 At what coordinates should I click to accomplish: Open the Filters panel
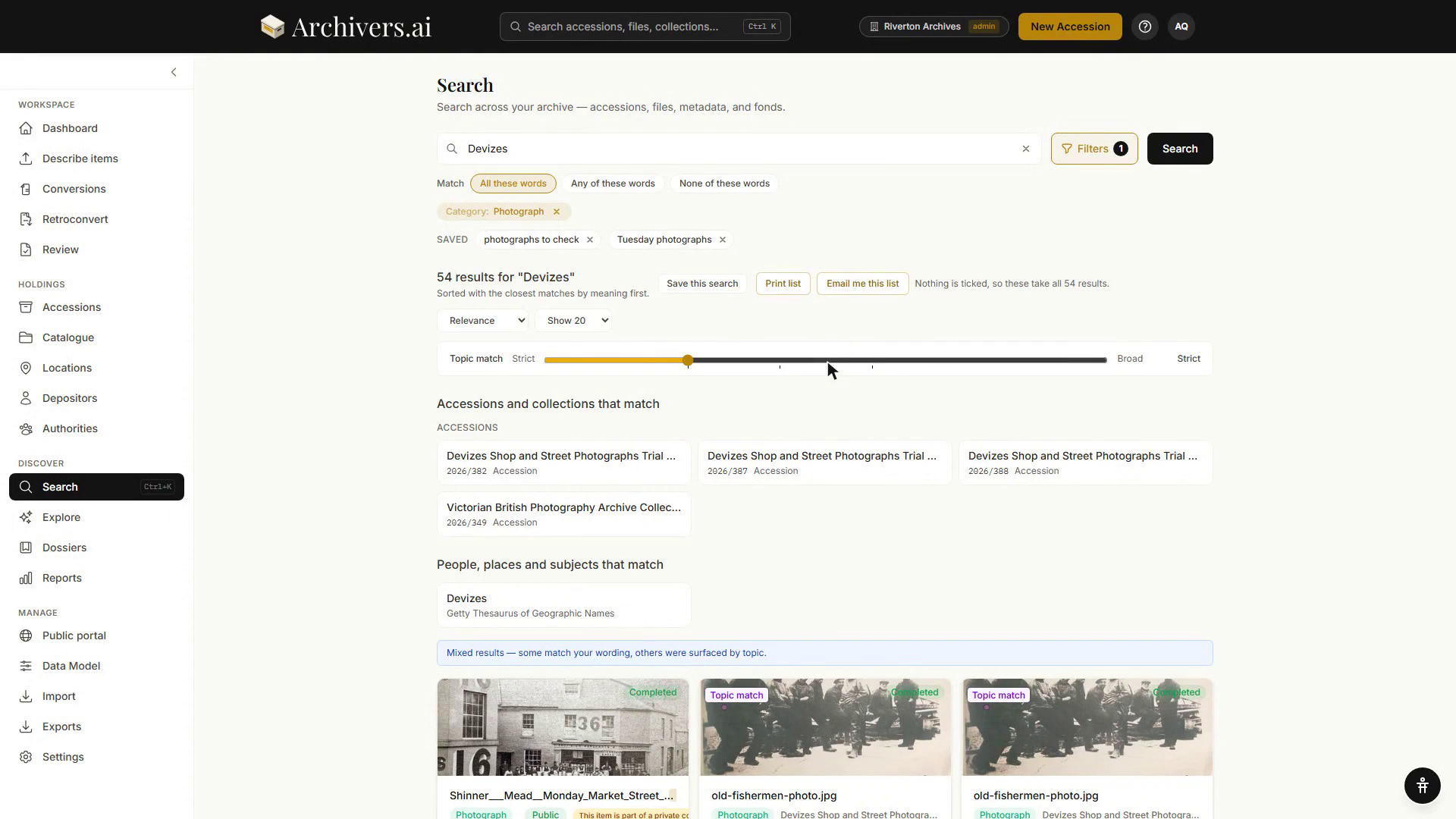[1094, 149]
